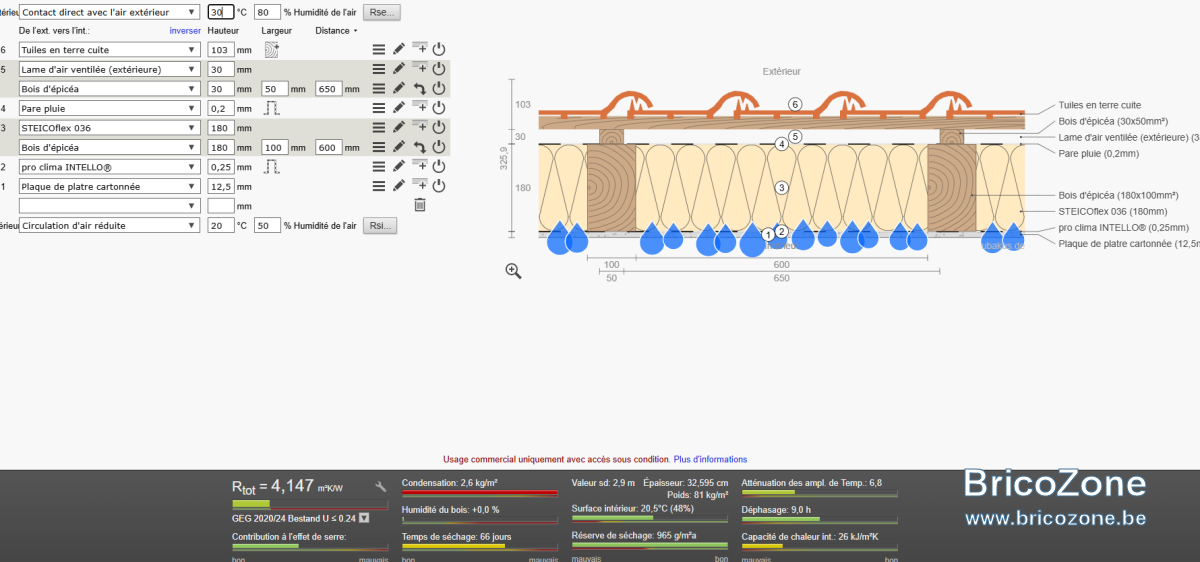Open the GEG 2020/24 Bestand standard selector

pos(364,518)
